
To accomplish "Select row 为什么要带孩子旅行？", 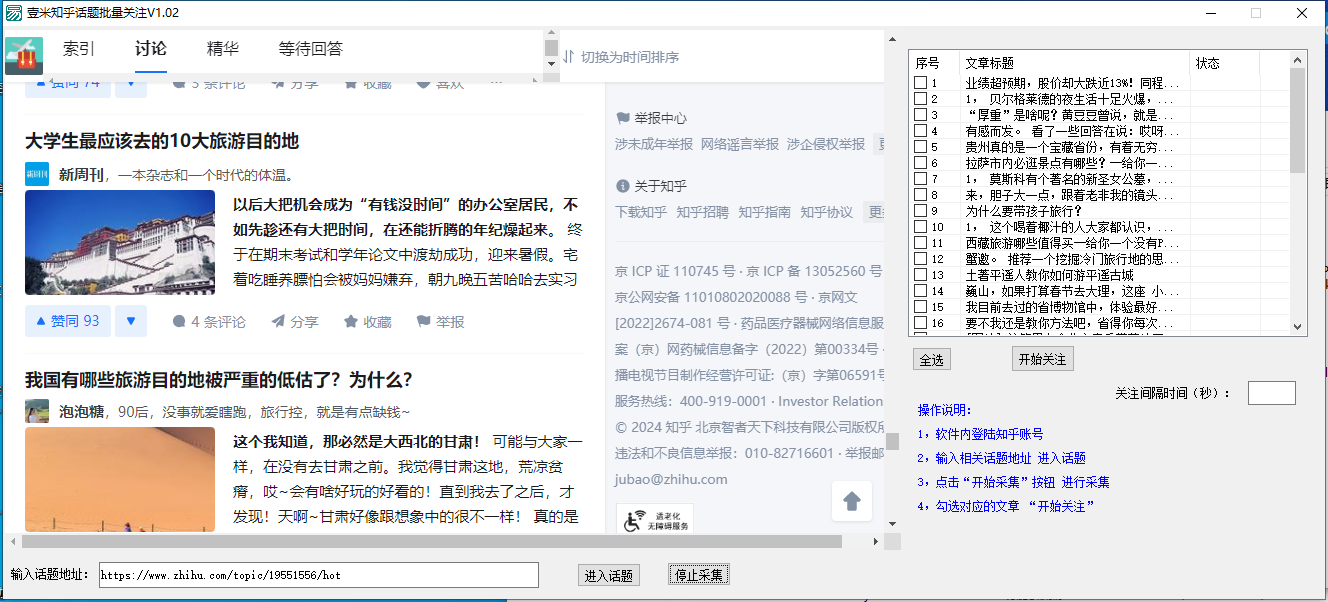I will (1099, 211).
